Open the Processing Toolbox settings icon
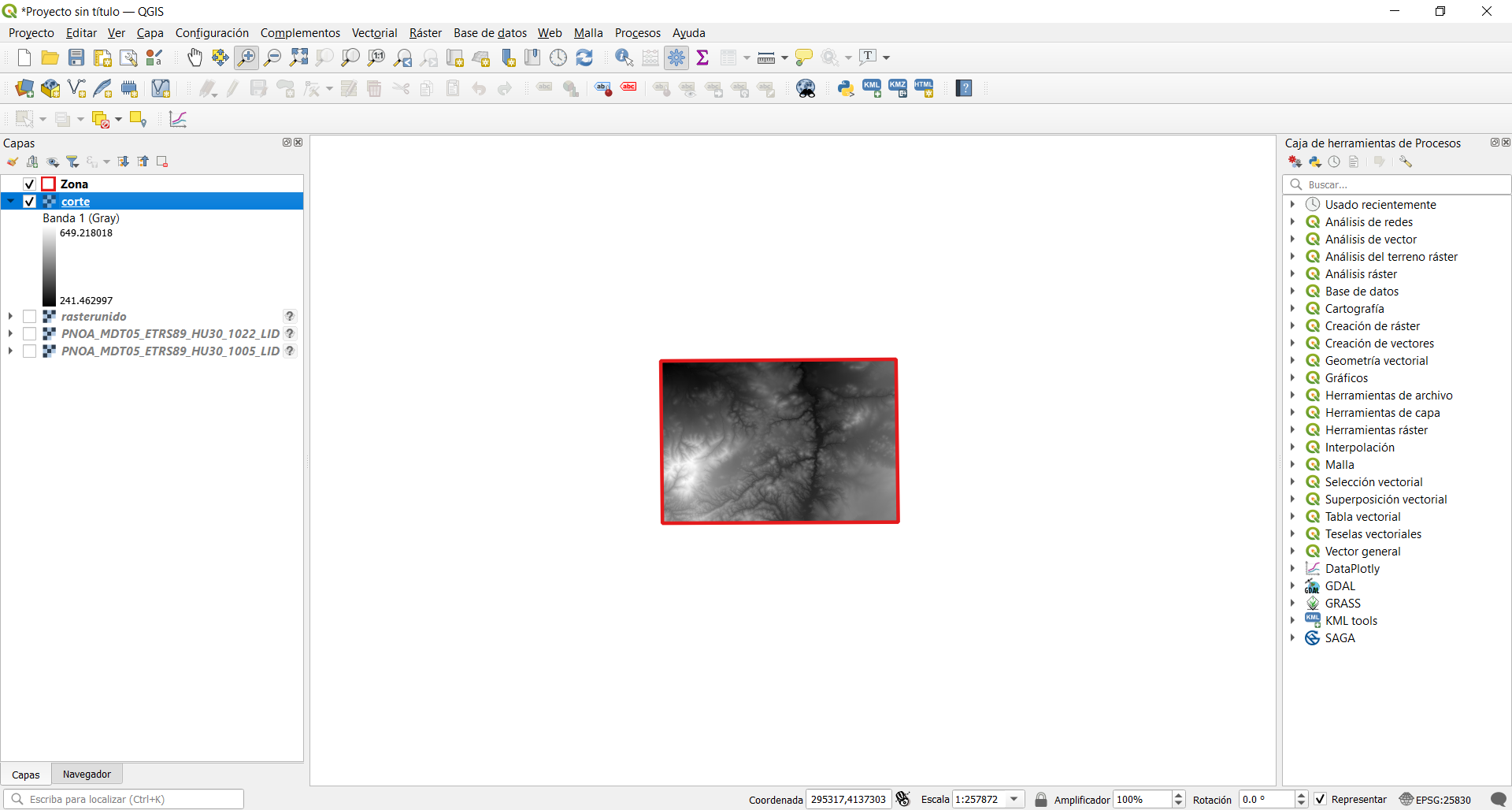 pos(1406,161)
